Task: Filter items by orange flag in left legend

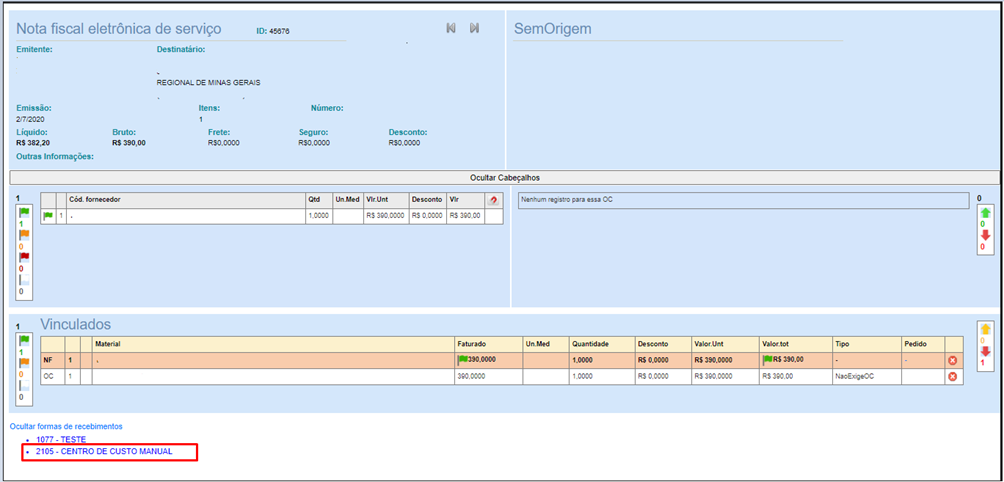Action: click(x=23, y=234)
